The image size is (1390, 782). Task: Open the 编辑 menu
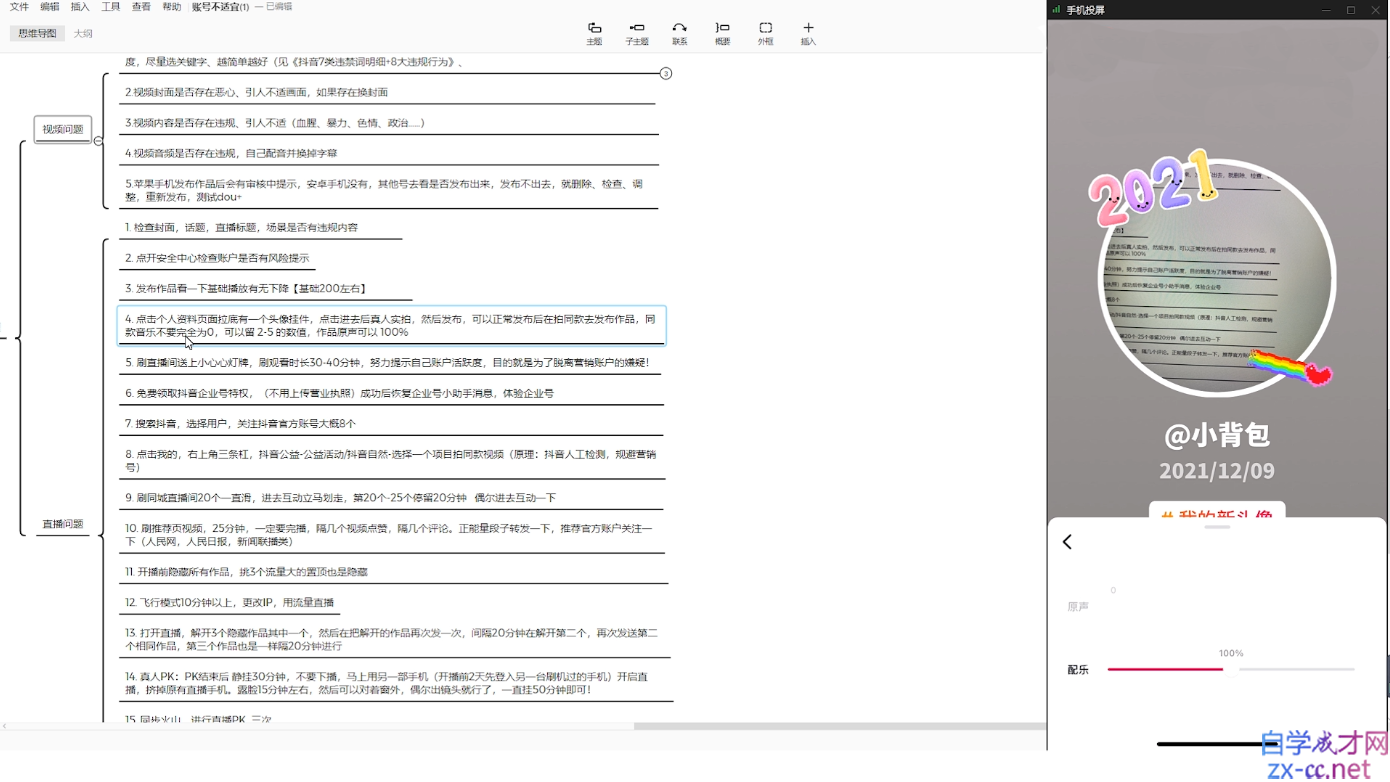(x=49, y=7)
